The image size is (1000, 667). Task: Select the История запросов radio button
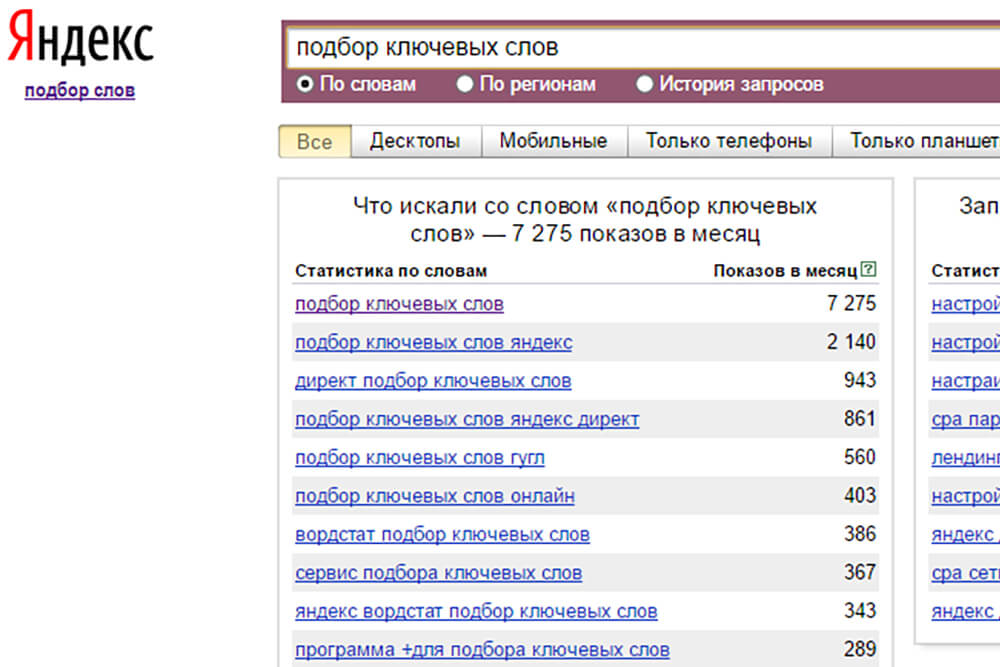point(644,84)
